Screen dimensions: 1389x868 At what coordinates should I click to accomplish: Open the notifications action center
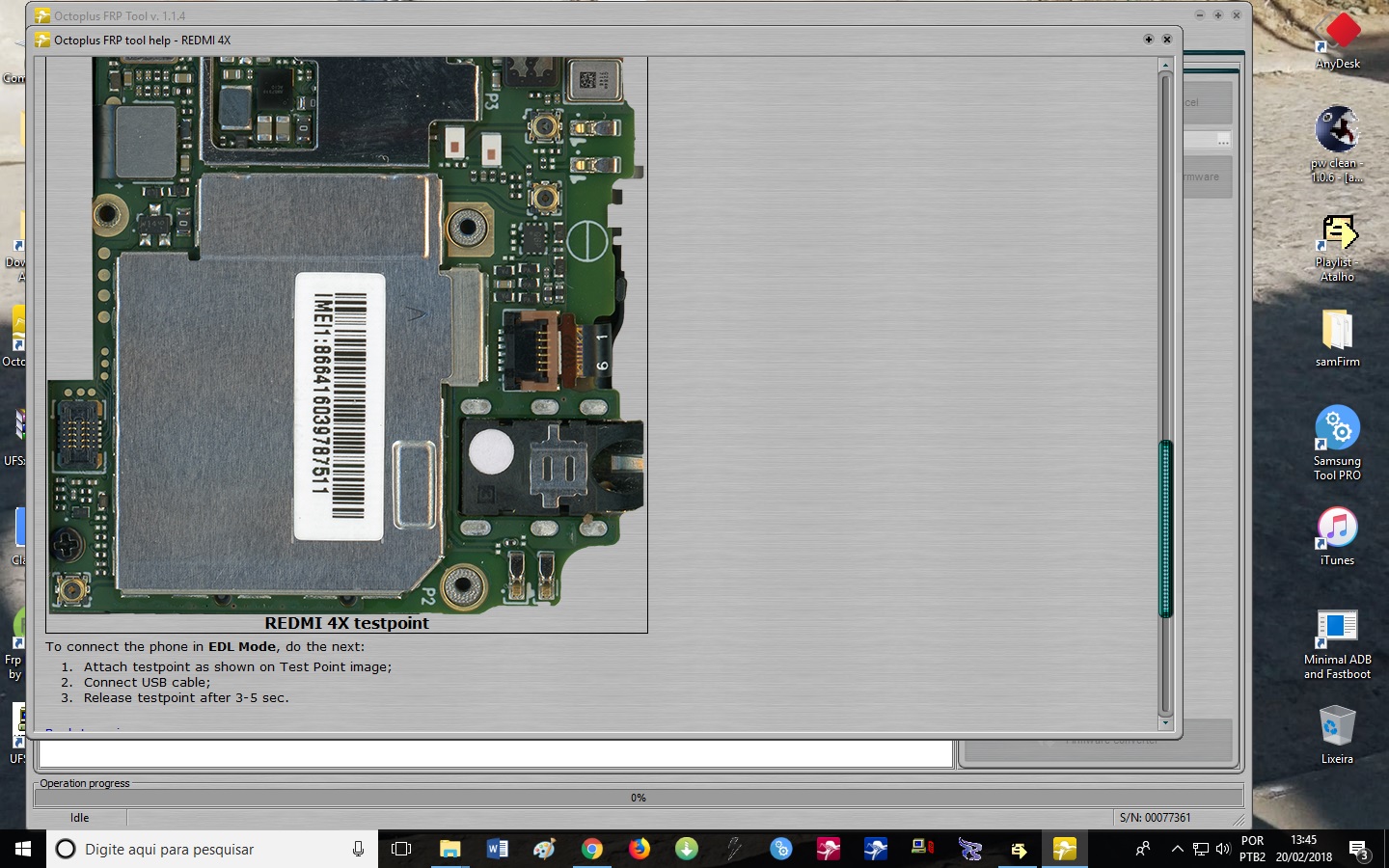point(1360,850)
